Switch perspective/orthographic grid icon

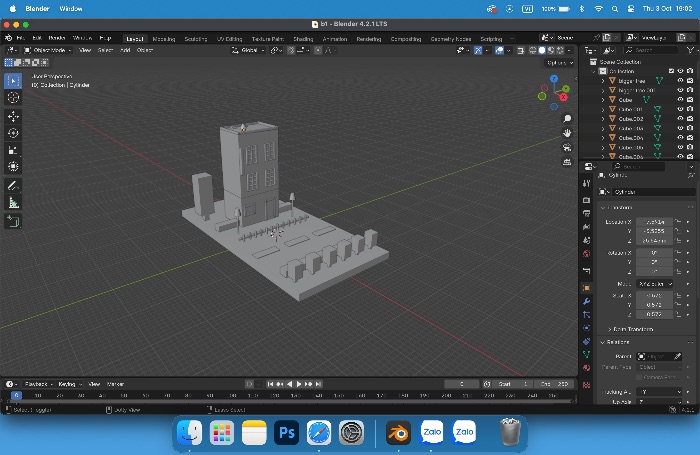[x=567, y=162]
